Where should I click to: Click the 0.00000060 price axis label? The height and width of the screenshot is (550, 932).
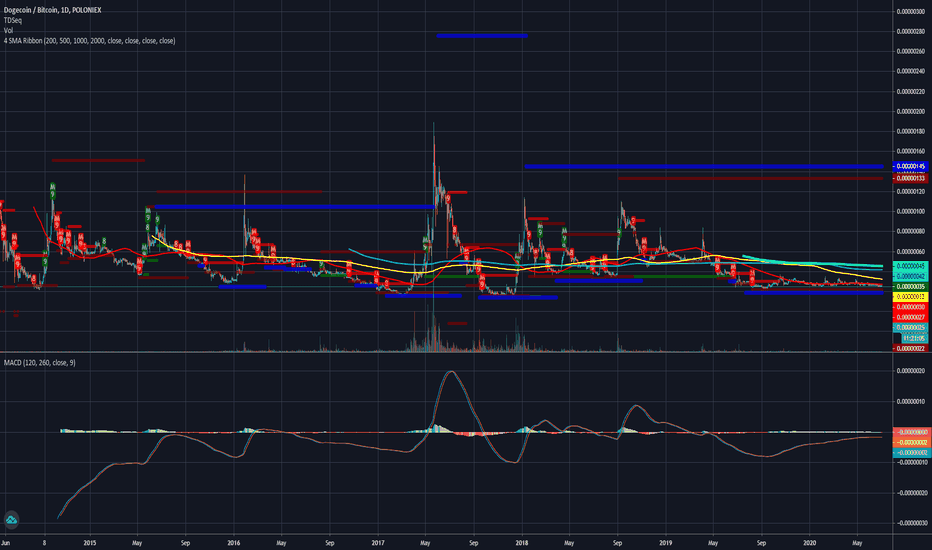click(x=910, y=252)
